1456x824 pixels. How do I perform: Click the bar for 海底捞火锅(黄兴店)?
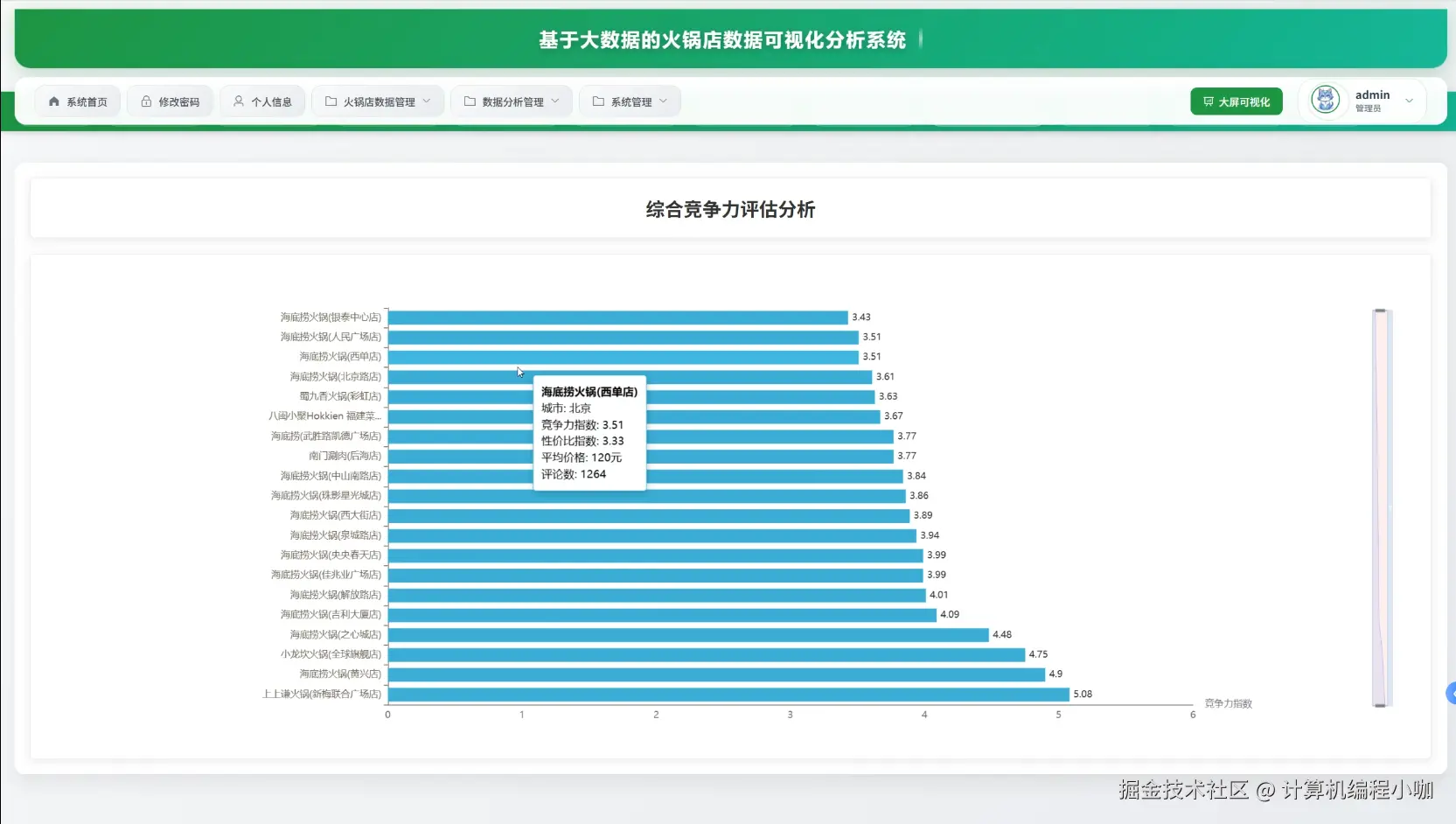pyautogui.click(x=716, y=674)
